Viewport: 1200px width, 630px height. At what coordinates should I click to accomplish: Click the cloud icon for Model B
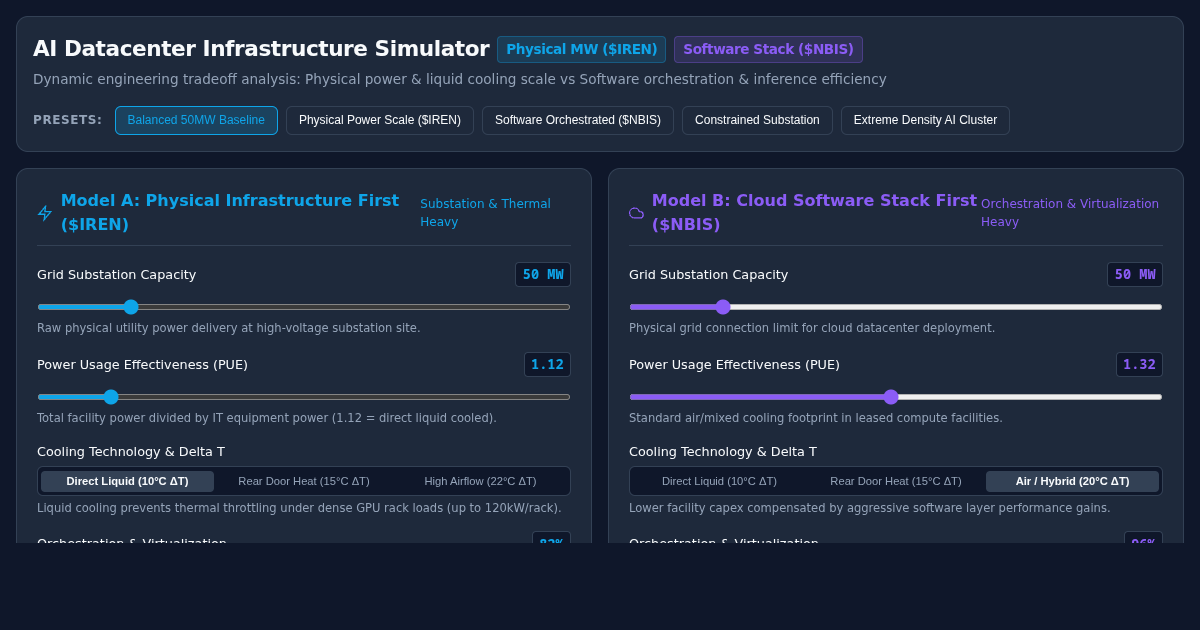(636, 213)
